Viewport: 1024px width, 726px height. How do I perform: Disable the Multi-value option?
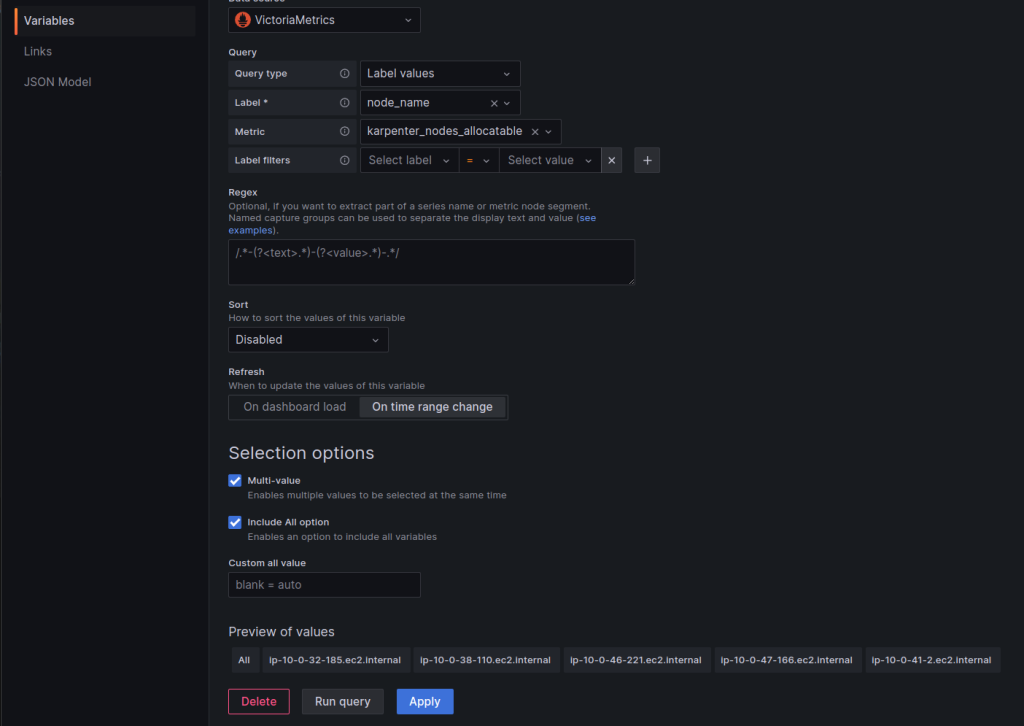[x=234, y=481]
